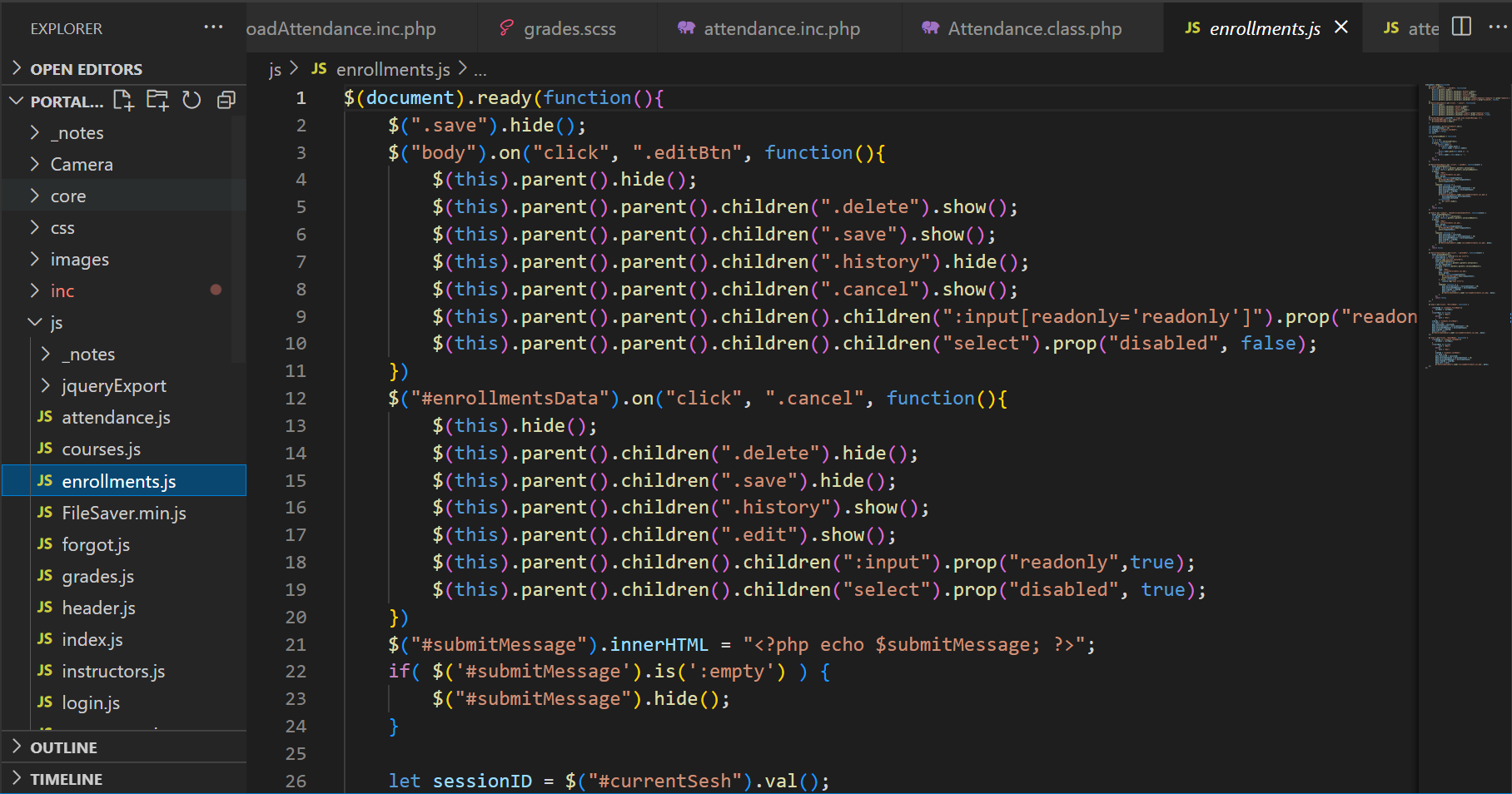
Task: Close the enrollments.js tab
Action: point(1341,27)
